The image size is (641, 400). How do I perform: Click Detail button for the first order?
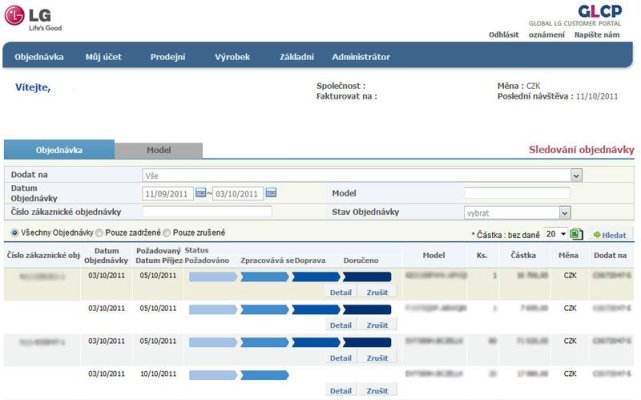[x=340, y=291]
